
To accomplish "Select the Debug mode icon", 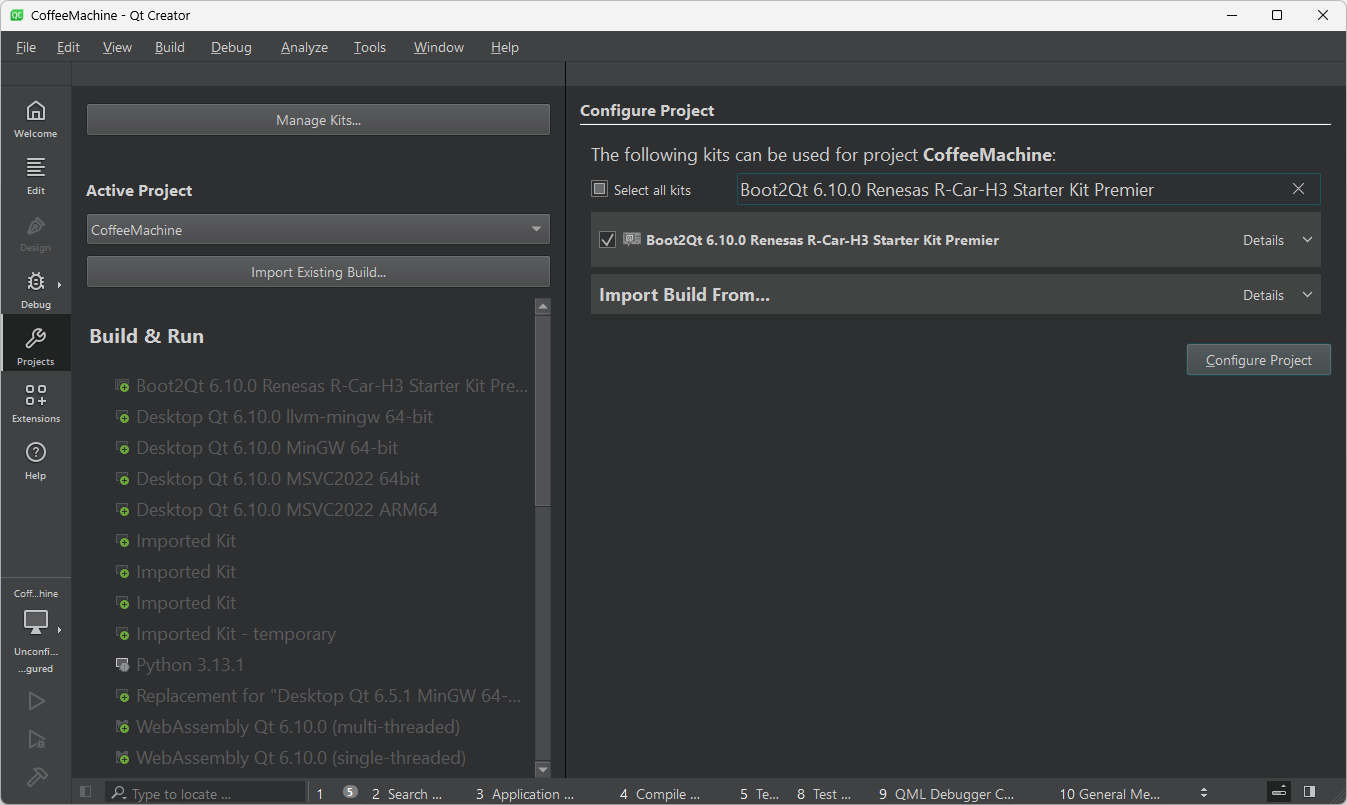I will coord(33,289).
